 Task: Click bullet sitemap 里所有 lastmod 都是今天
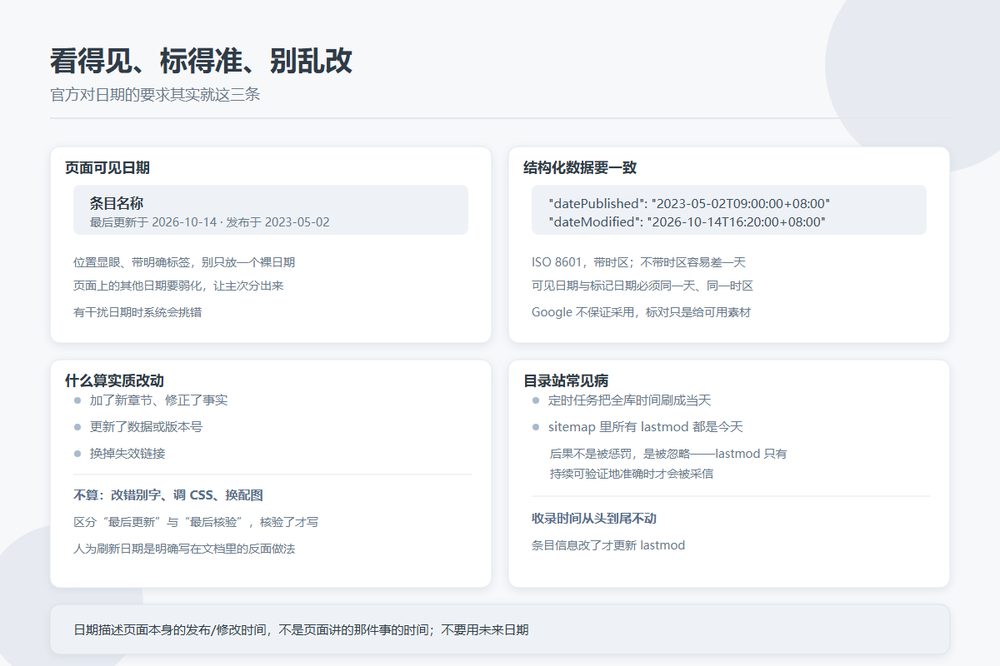coord(645,427)
